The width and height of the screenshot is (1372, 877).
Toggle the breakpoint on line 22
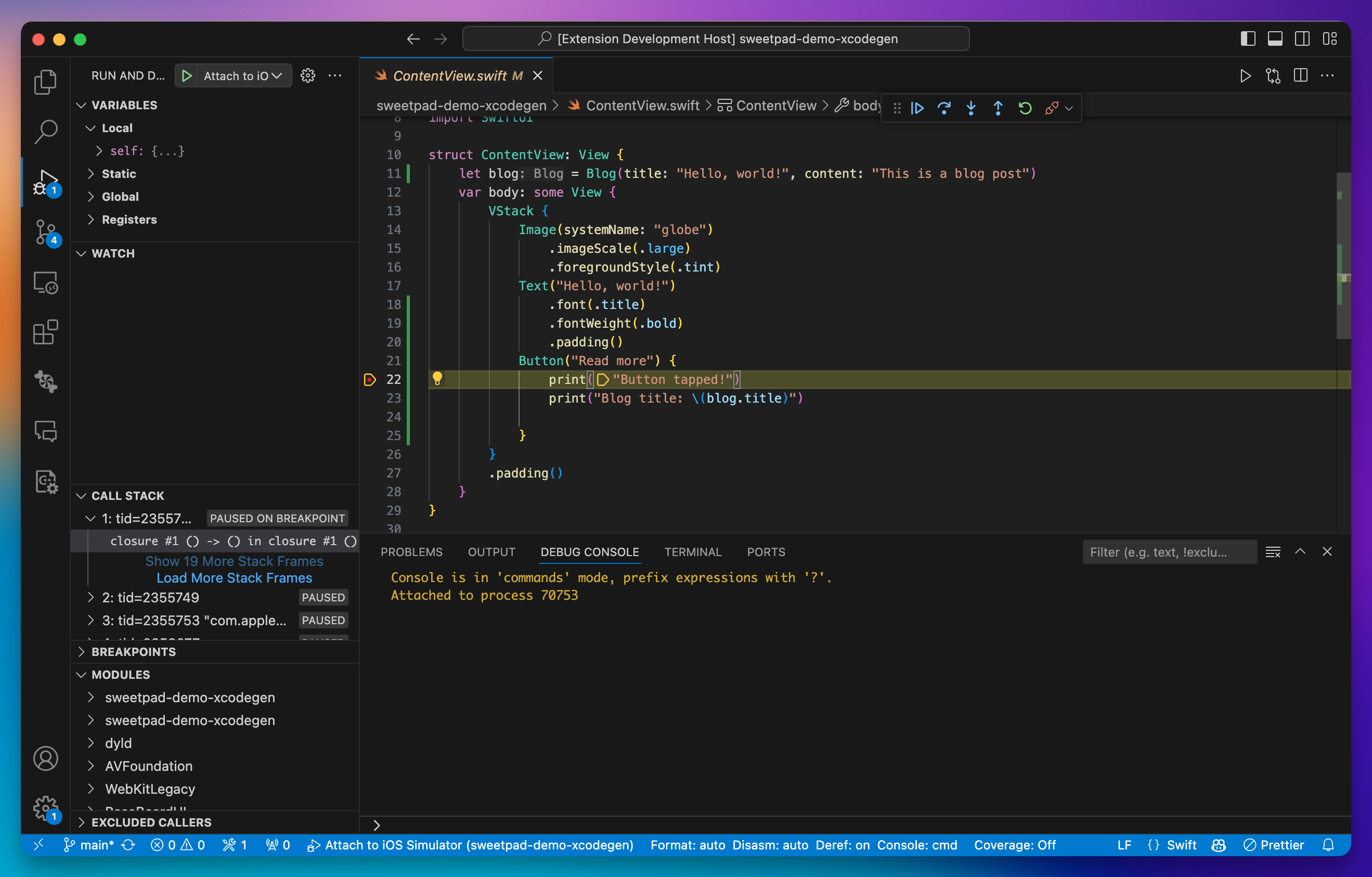coord(370,379)
